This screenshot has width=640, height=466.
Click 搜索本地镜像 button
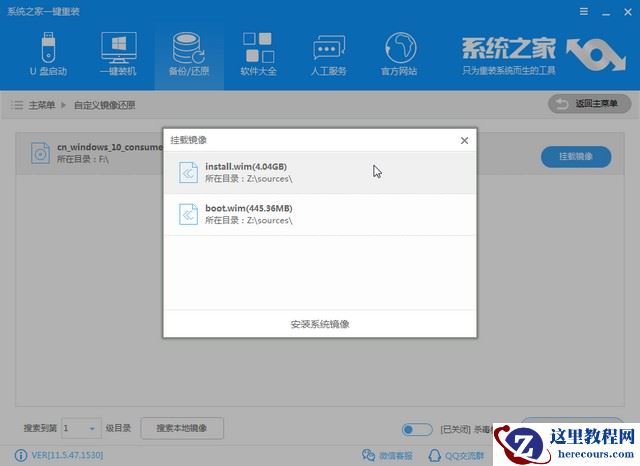pos(182,428)
